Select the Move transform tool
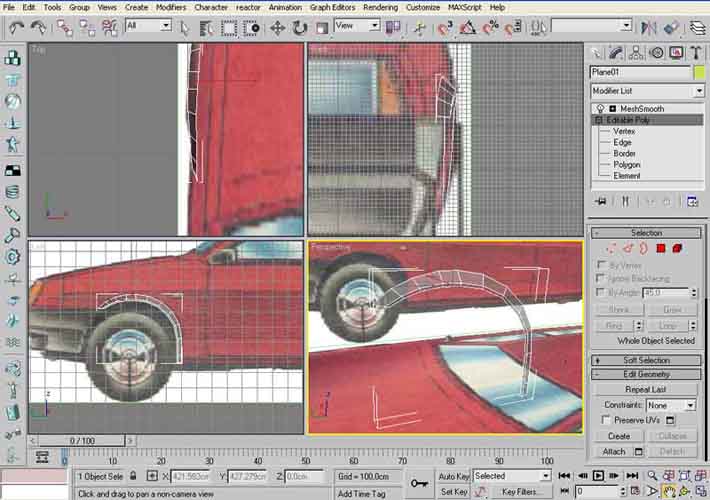The image size is (710, 500). [x=277, y=27]
